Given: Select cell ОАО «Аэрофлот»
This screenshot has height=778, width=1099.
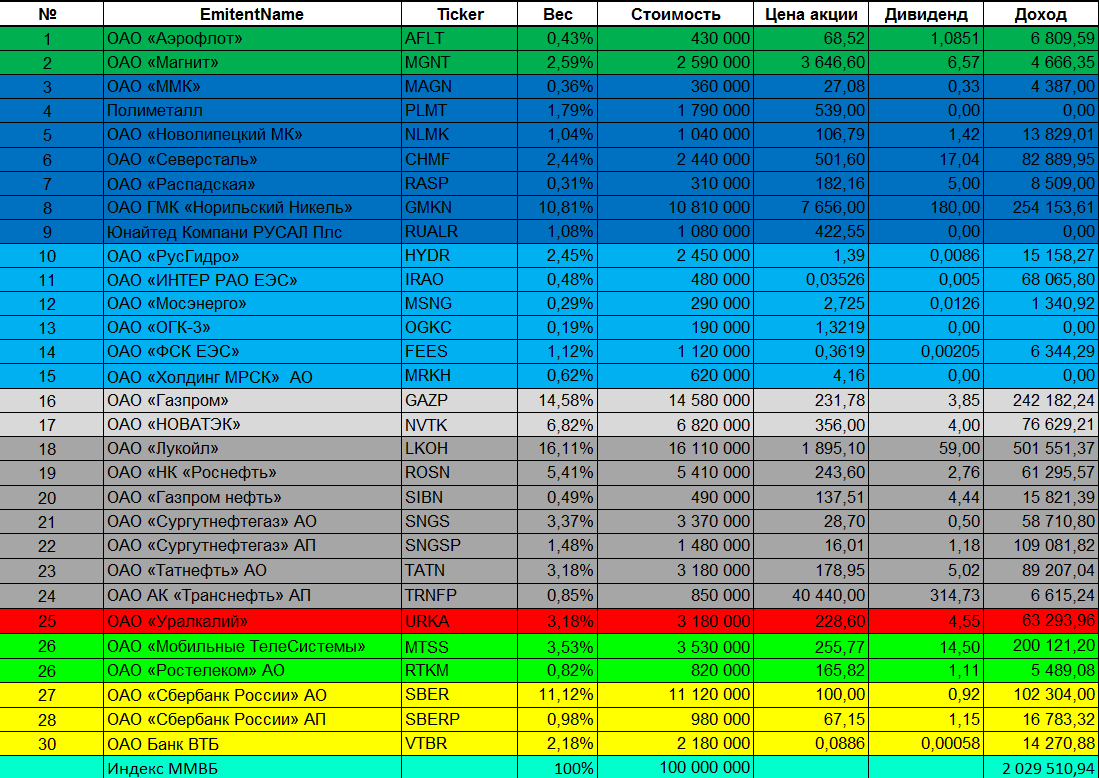Looking at the screenshot, I should click(x=252, y=39).
